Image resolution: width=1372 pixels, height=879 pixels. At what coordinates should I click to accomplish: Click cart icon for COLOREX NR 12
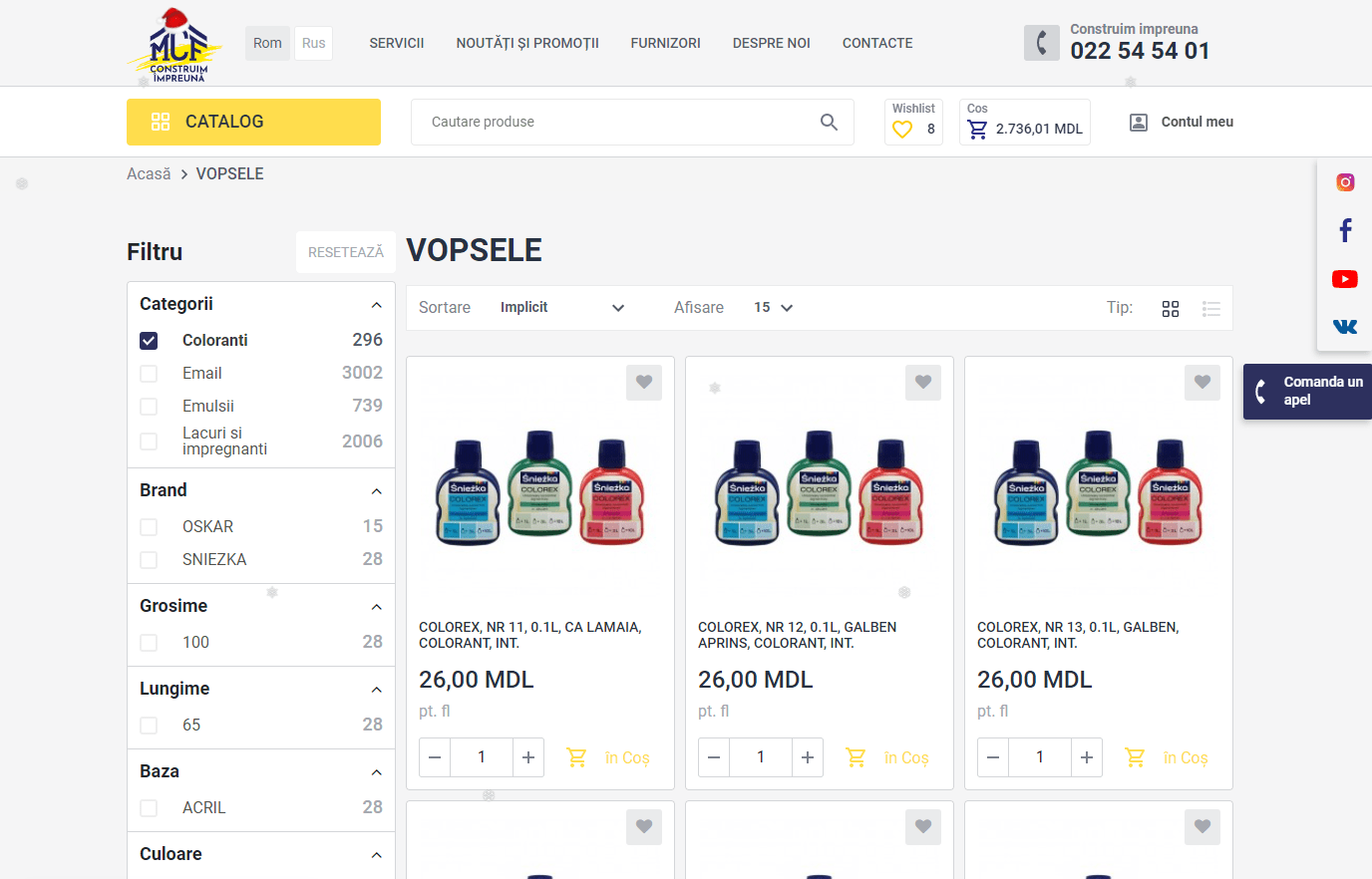[856, 757]
